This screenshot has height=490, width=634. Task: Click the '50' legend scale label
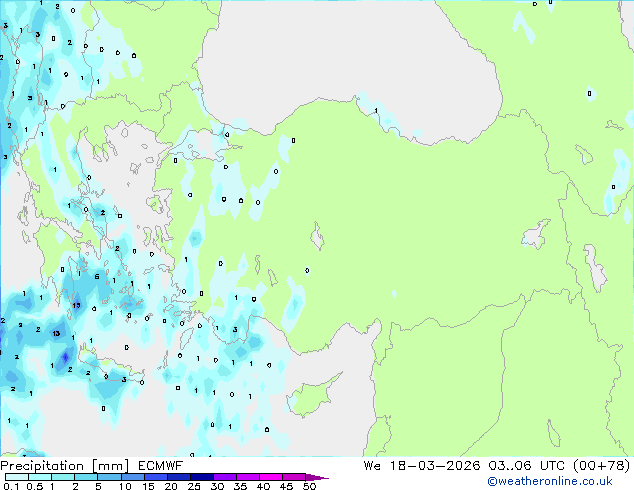310,486
